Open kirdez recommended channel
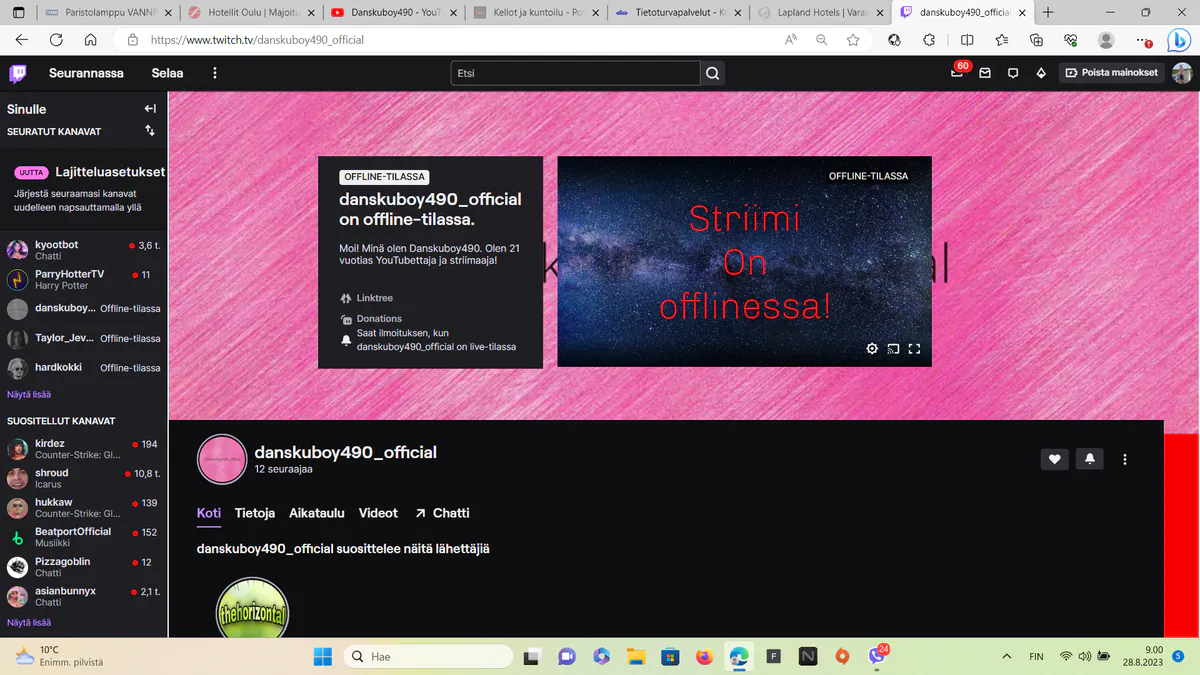The width and height of the screenshot is (1200, 675). 84,449
